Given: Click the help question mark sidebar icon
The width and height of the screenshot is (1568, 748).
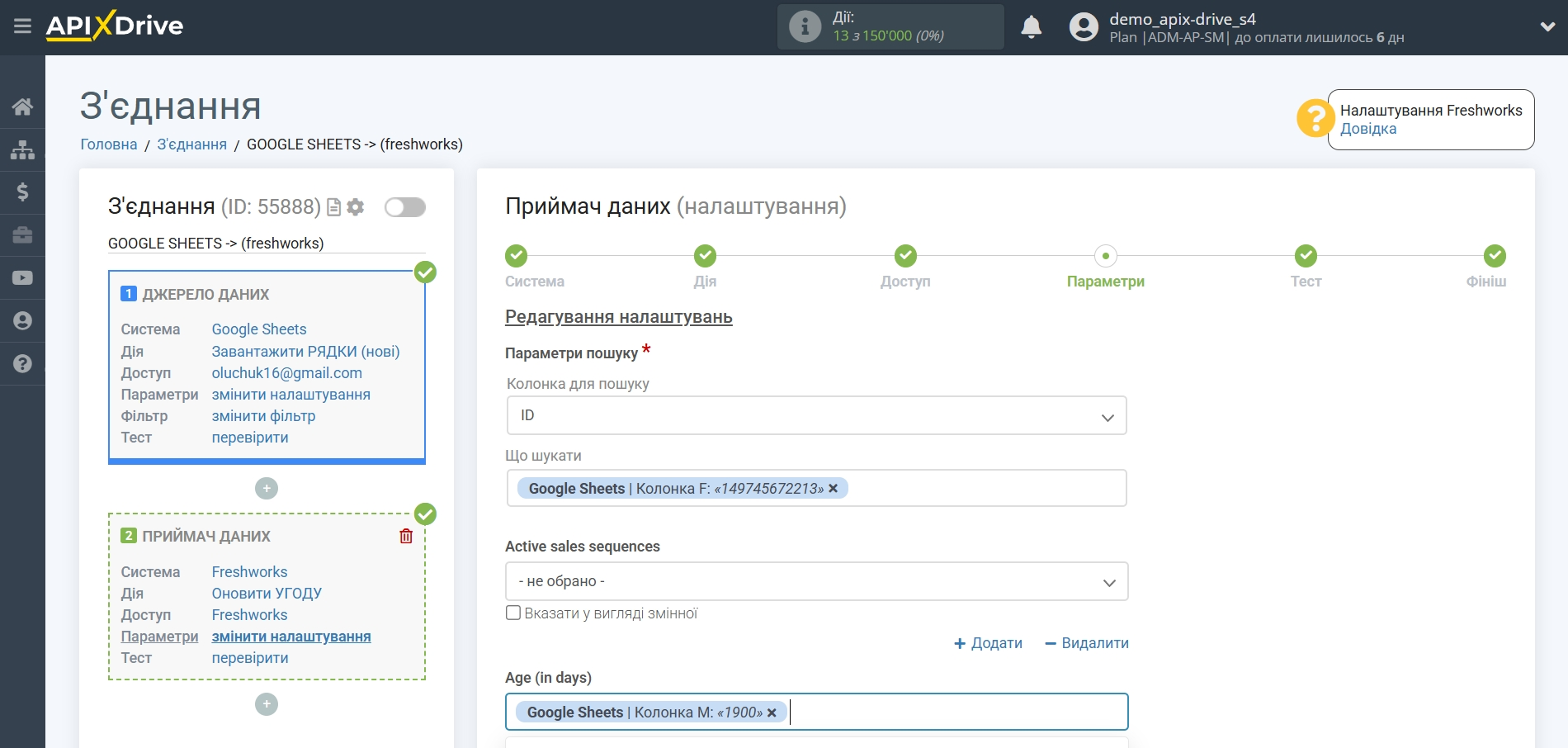Looking at the screenshot, I should [x=22, y=364].
